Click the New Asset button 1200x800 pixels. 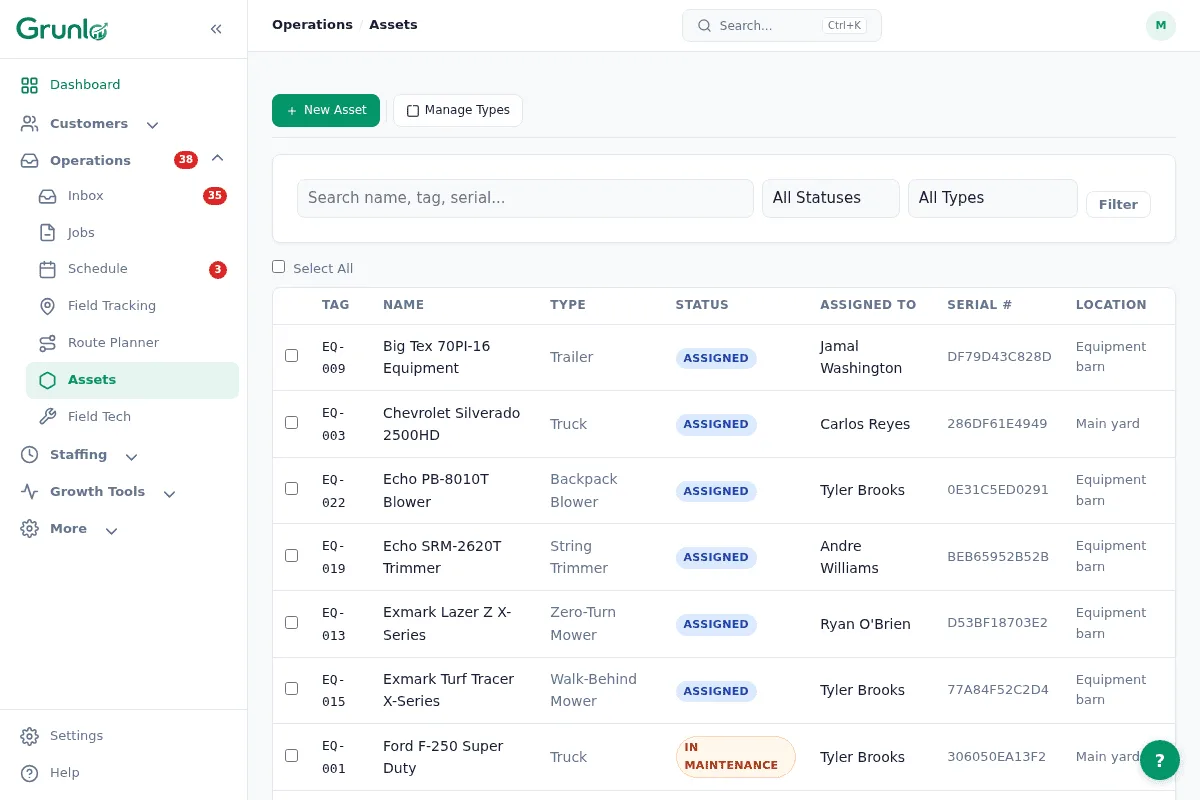(326, 110)
